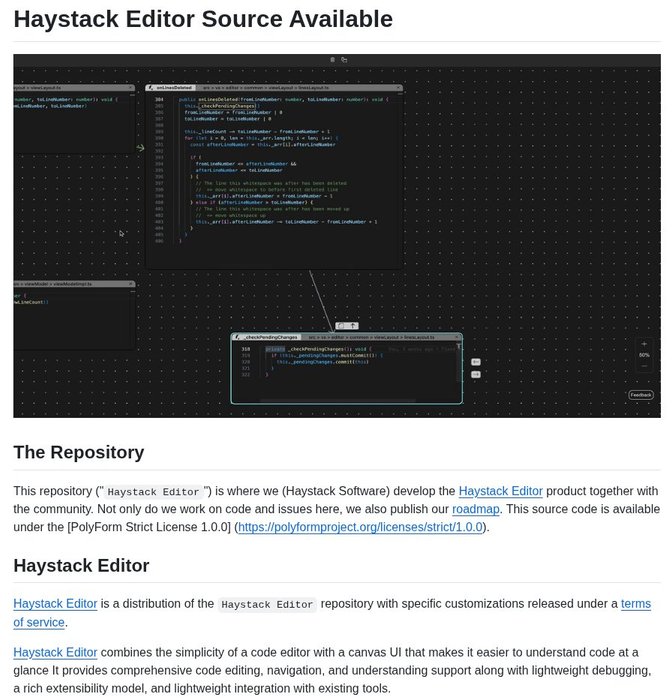Screen dimensions: 672x700
Task: Click the icon right of the trash icon
Action: point(344,59)
